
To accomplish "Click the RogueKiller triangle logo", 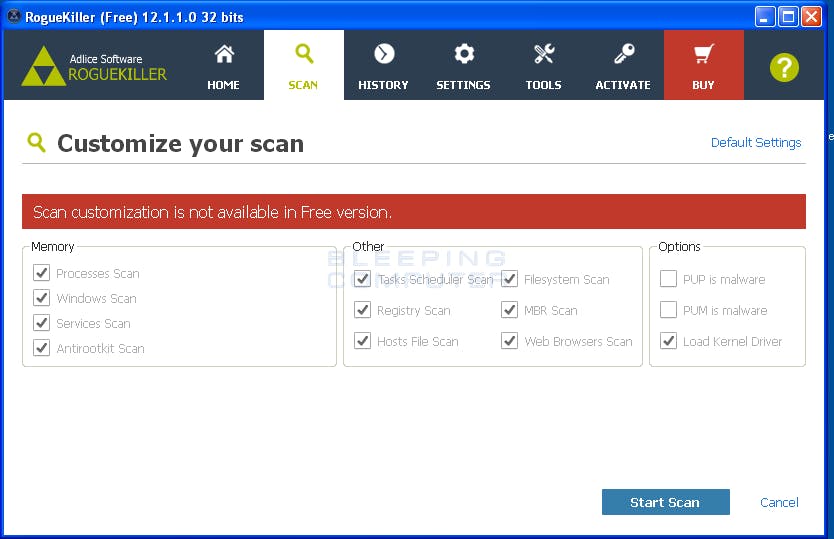I will (44, 67).
